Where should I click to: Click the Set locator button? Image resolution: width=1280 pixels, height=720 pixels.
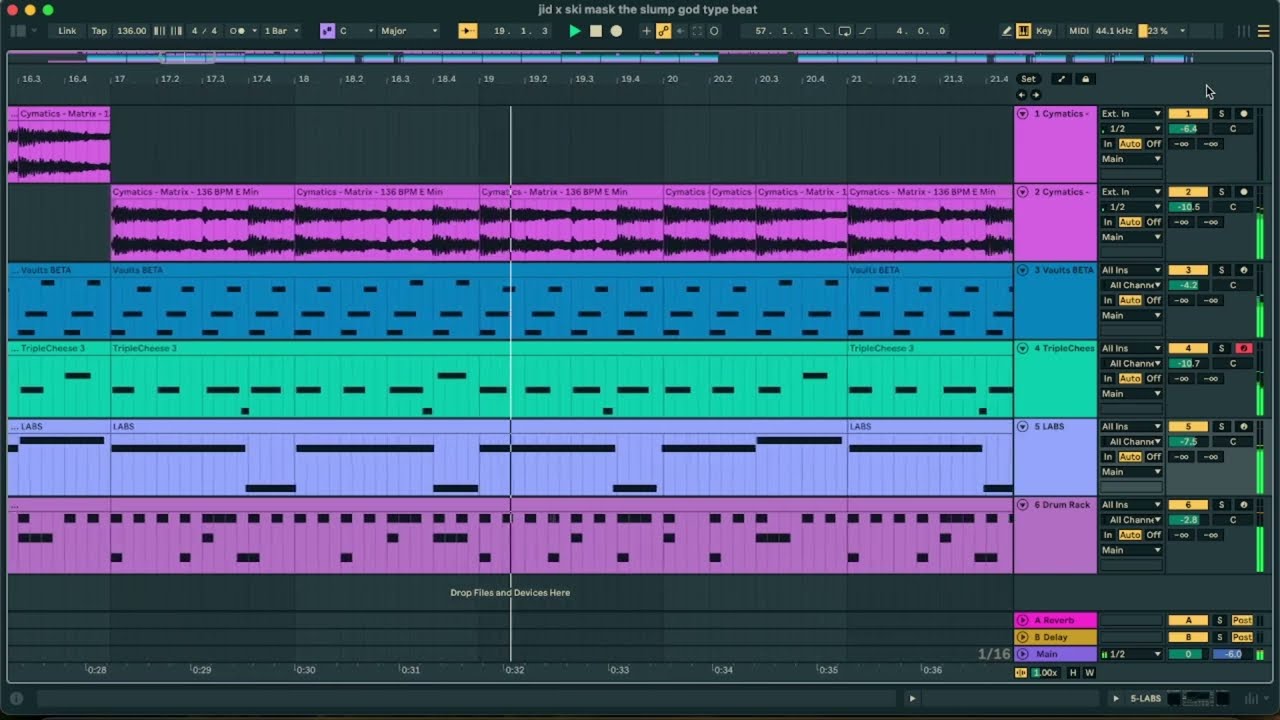1028,79
